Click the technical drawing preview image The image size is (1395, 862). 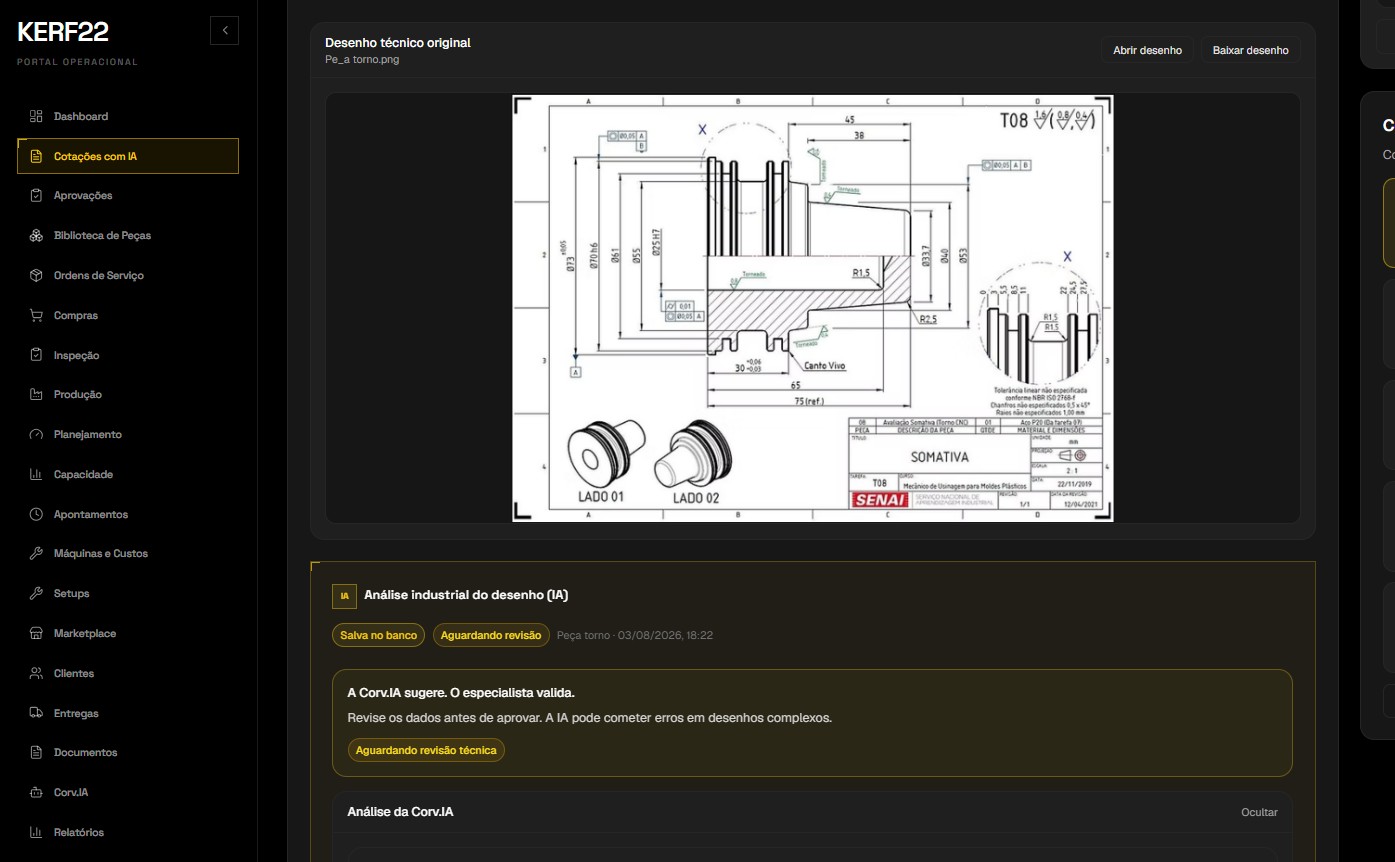click(812, 308)
